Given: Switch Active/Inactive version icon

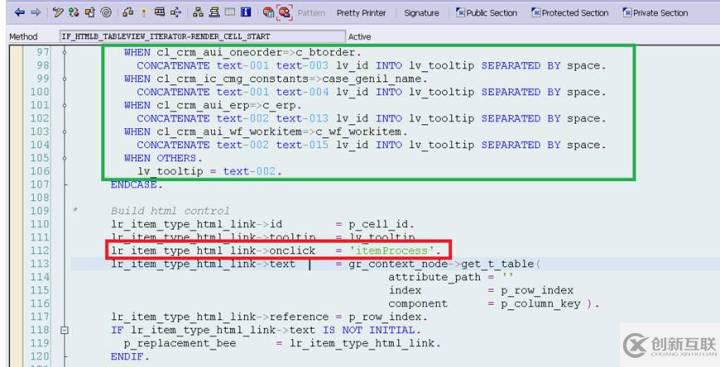Looking at the screenshot, I should point(73,12).
